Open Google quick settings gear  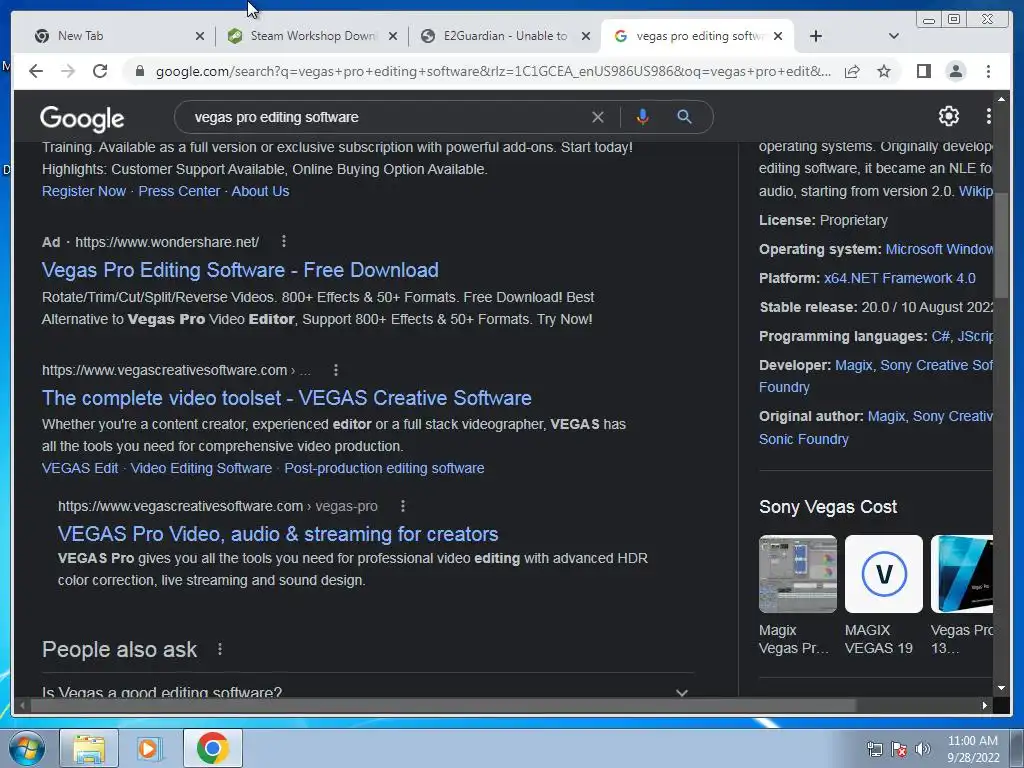(948, 116)
